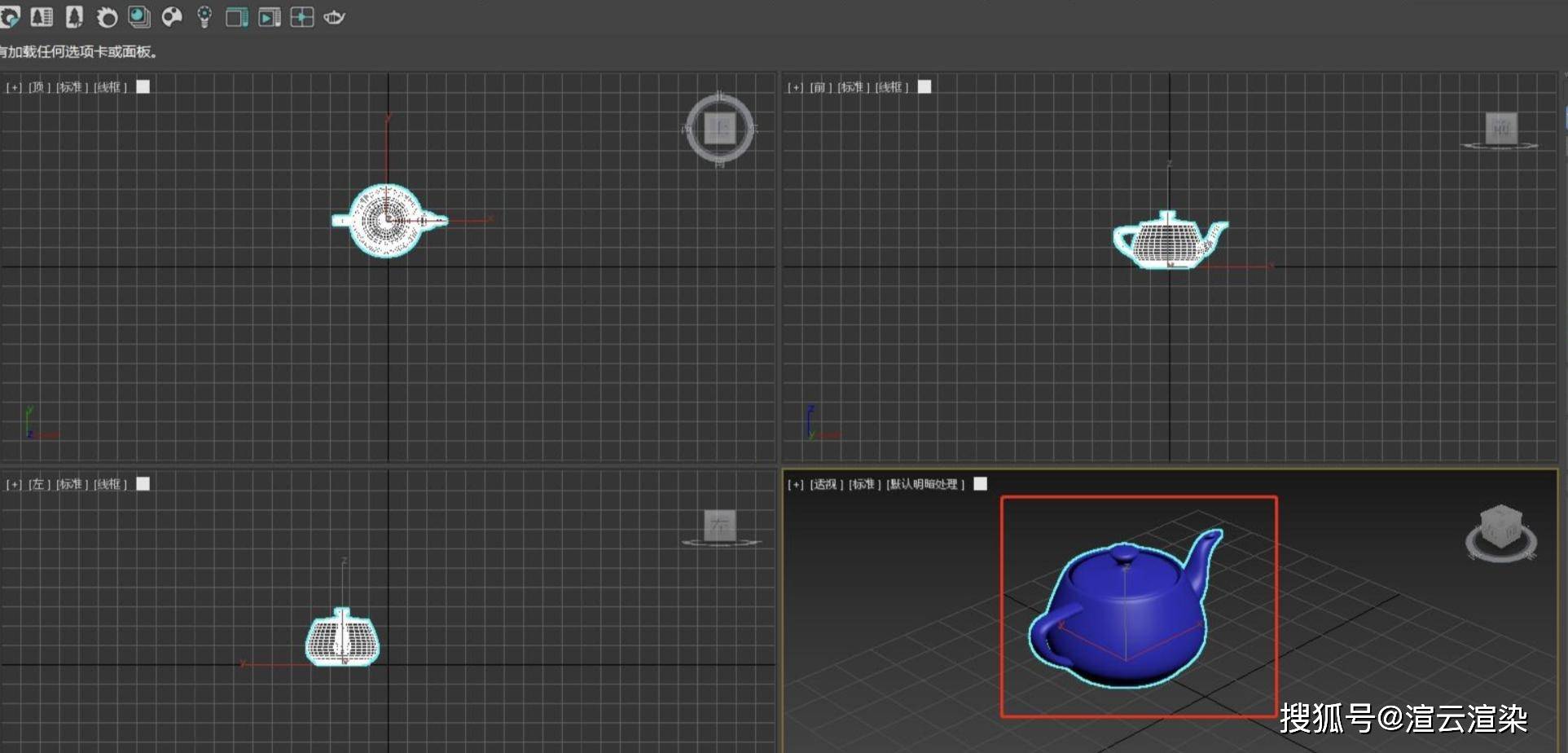
Task: Open Render Setup window icon
Action: click(236, 17)
